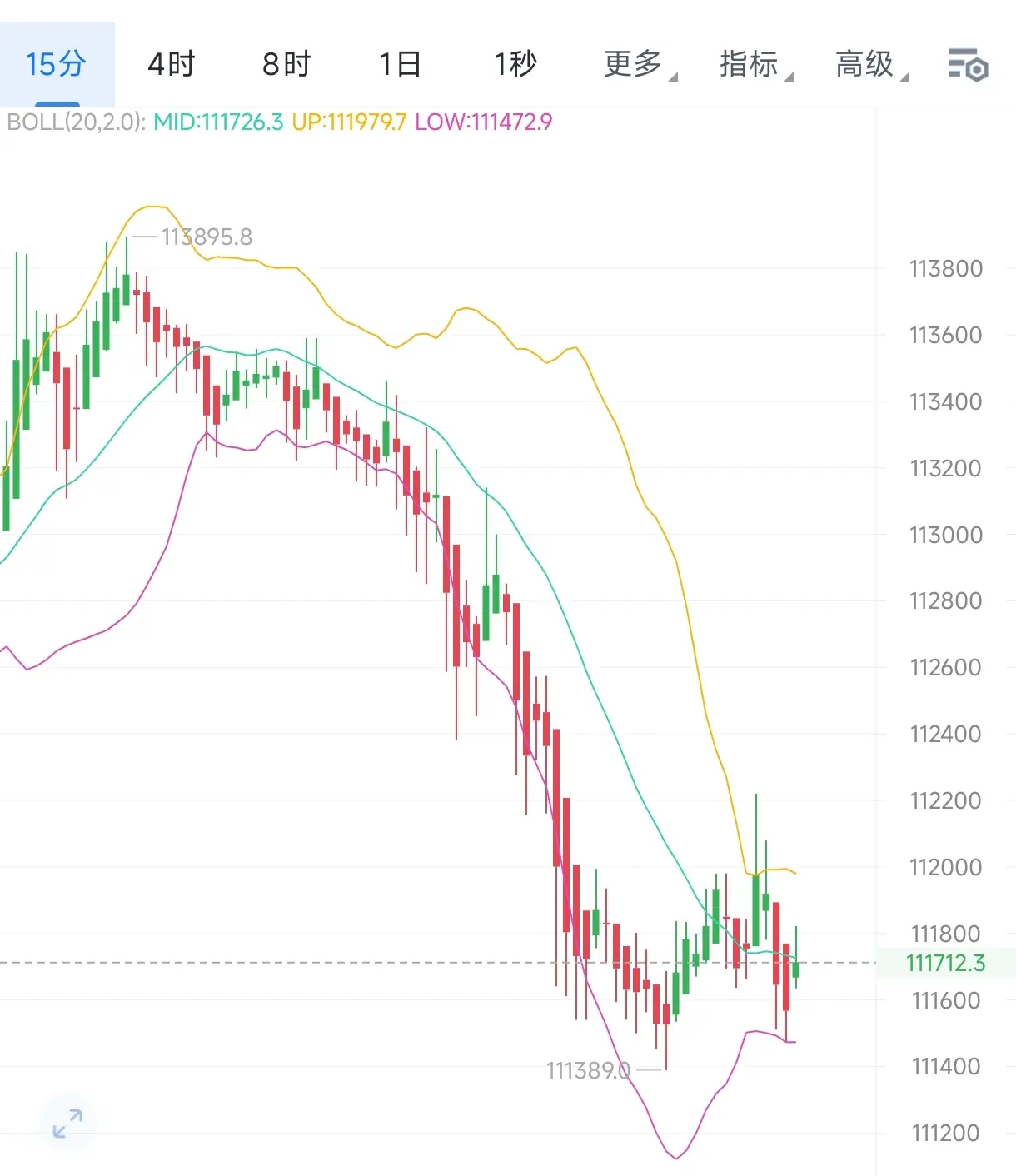
Task: Click the LOW:111472.9 value
Action: pos(484,122)
